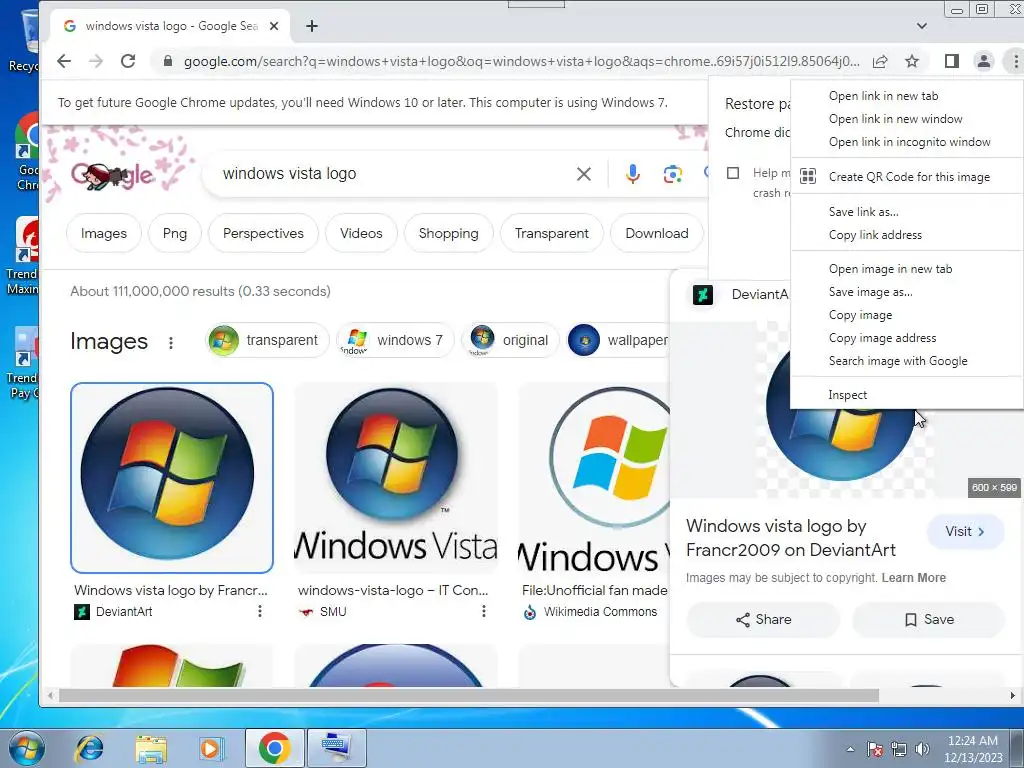Open the Images section three-dot menu
Screen dimensions: 1024x768
click(x=171, y=343)
